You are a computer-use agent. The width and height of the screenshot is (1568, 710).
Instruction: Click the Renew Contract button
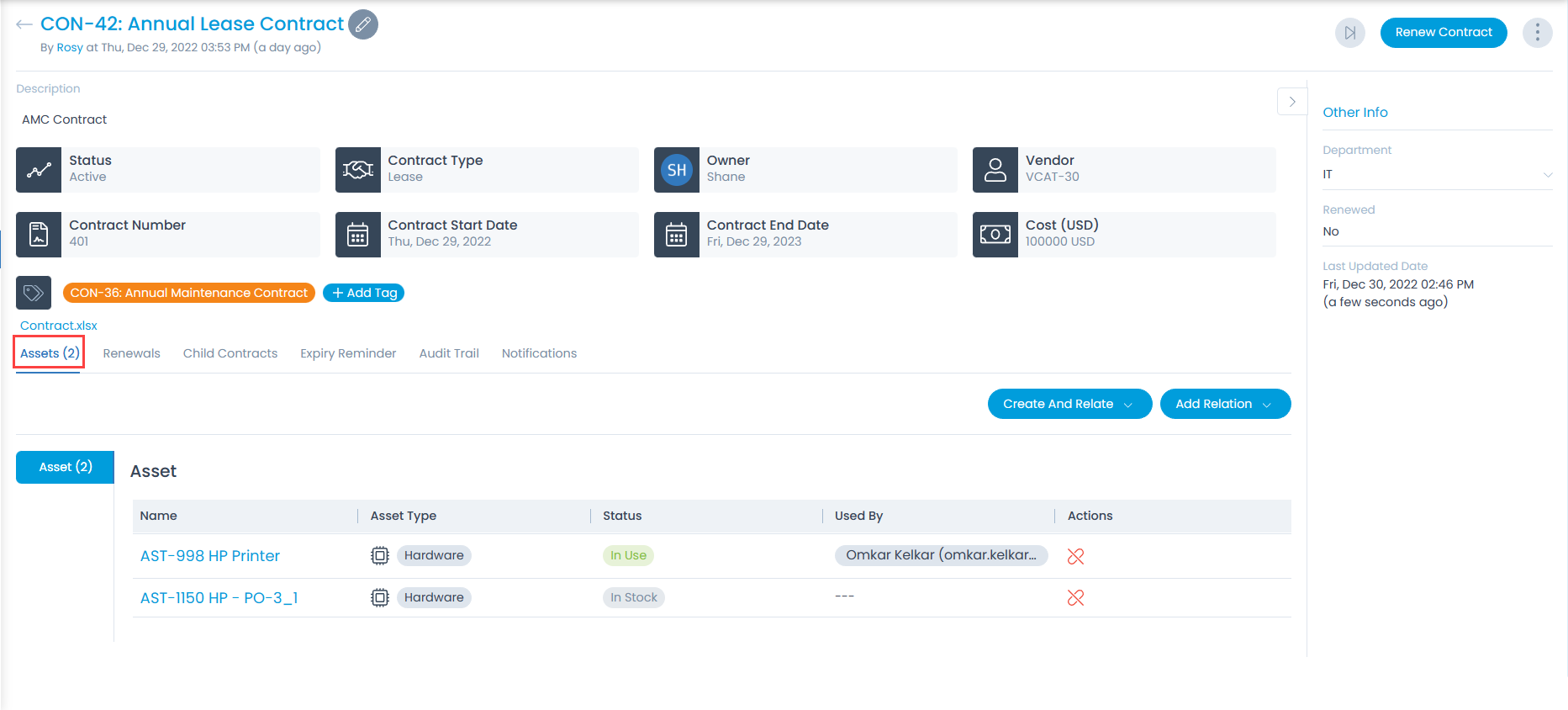point(1443,33)
